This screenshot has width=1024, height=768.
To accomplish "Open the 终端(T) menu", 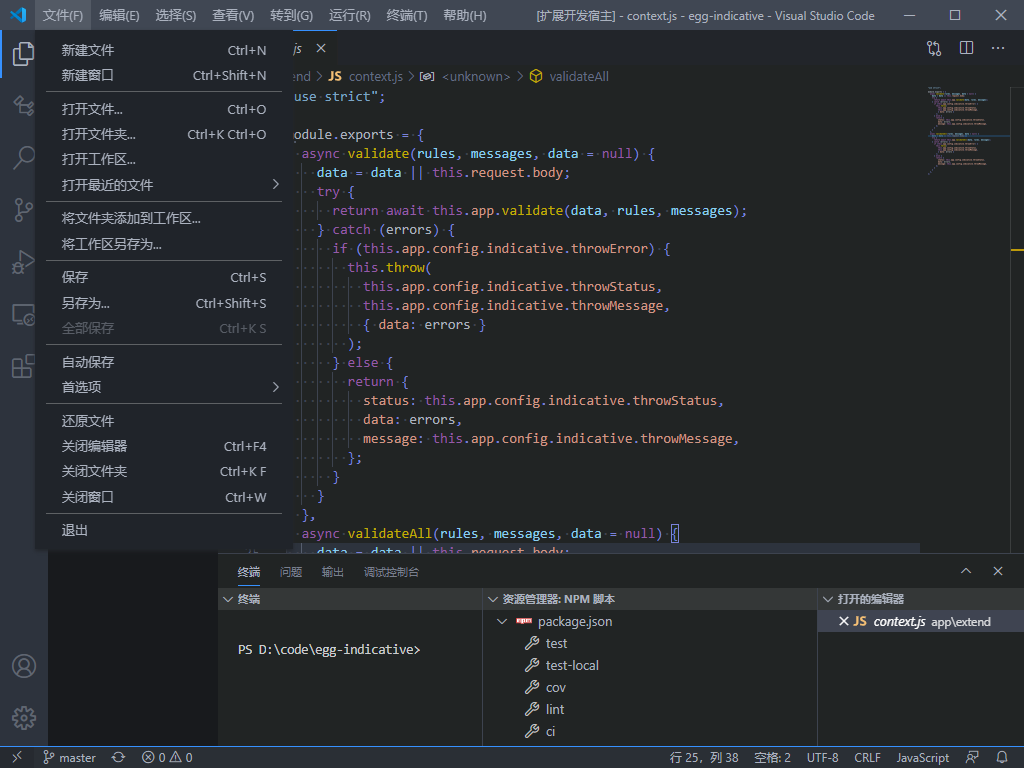I will tap(406, 15).
